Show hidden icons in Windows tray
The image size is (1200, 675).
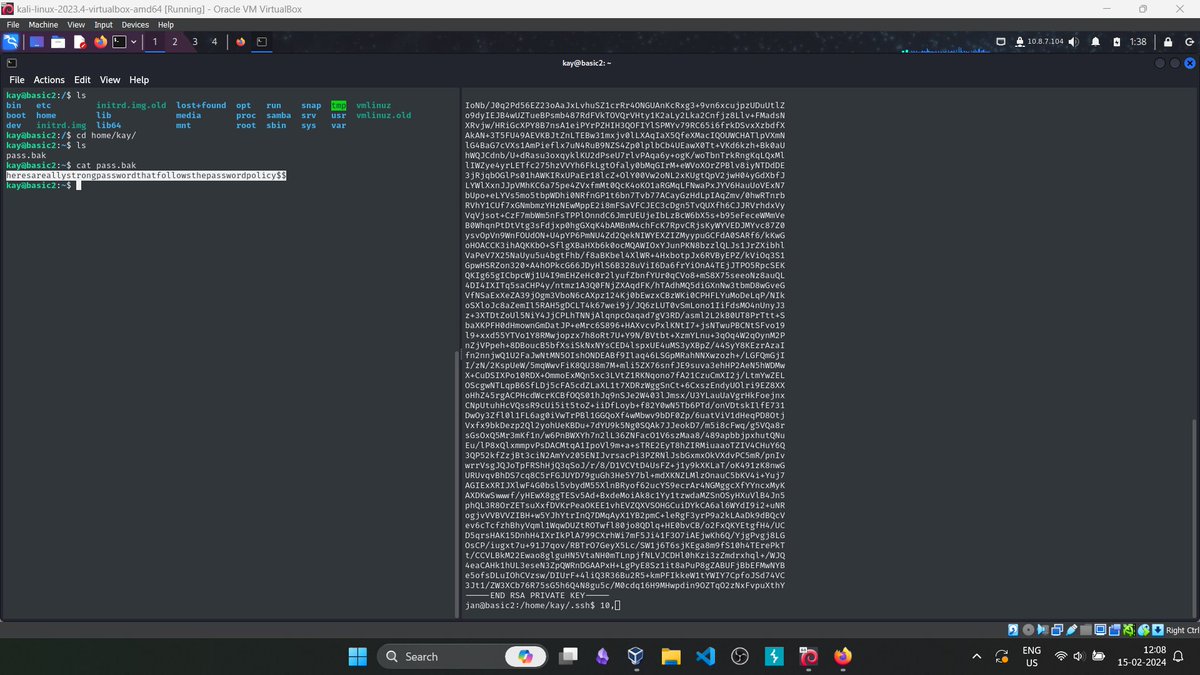tap(977, 656)
